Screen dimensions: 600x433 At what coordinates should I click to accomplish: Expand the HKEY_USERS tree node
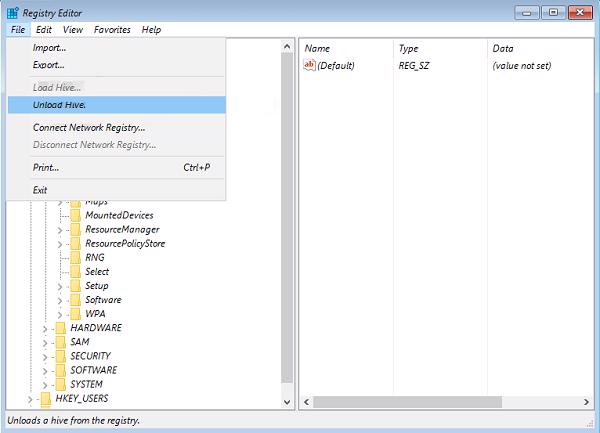coord(30,398)
